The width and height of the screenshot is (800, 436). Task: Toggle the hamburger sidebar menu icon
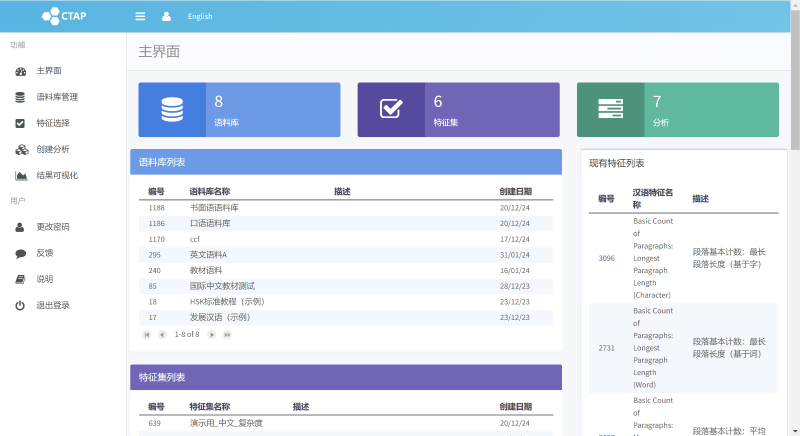click(140, 16)
